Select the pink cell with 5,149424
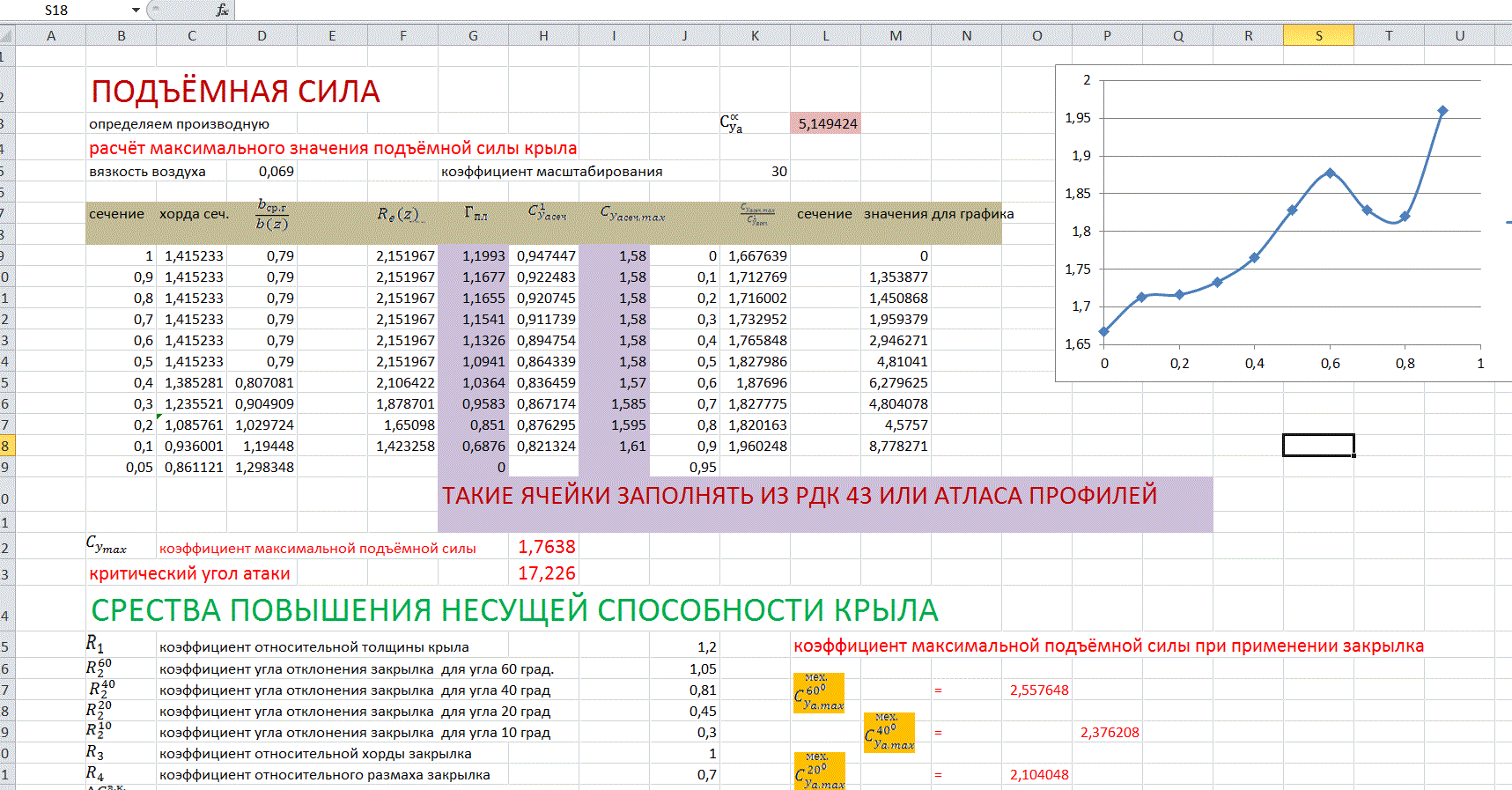Image resolution: width=1512 pixels, height=790 pixels. pyautogui.click(x=826, y=123)
